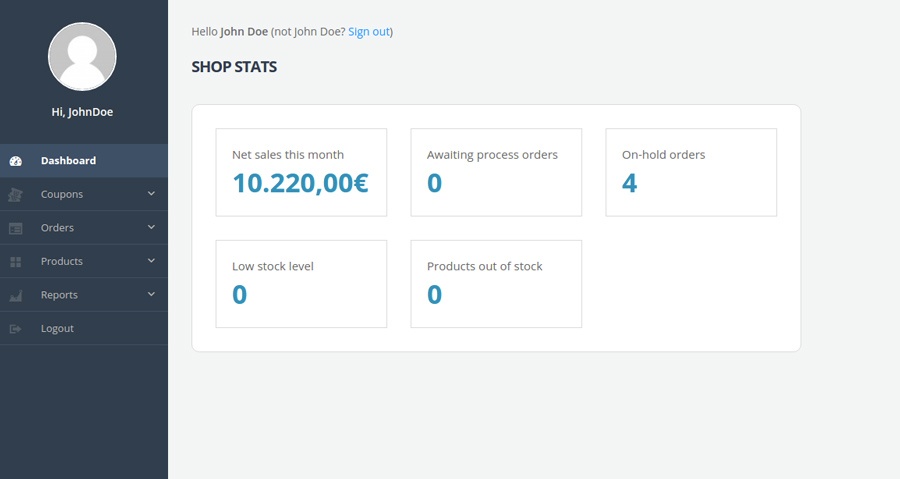Open the Net sales this month card
The image size is (900, 479).
pyautogui.click(x=301, y=172)
